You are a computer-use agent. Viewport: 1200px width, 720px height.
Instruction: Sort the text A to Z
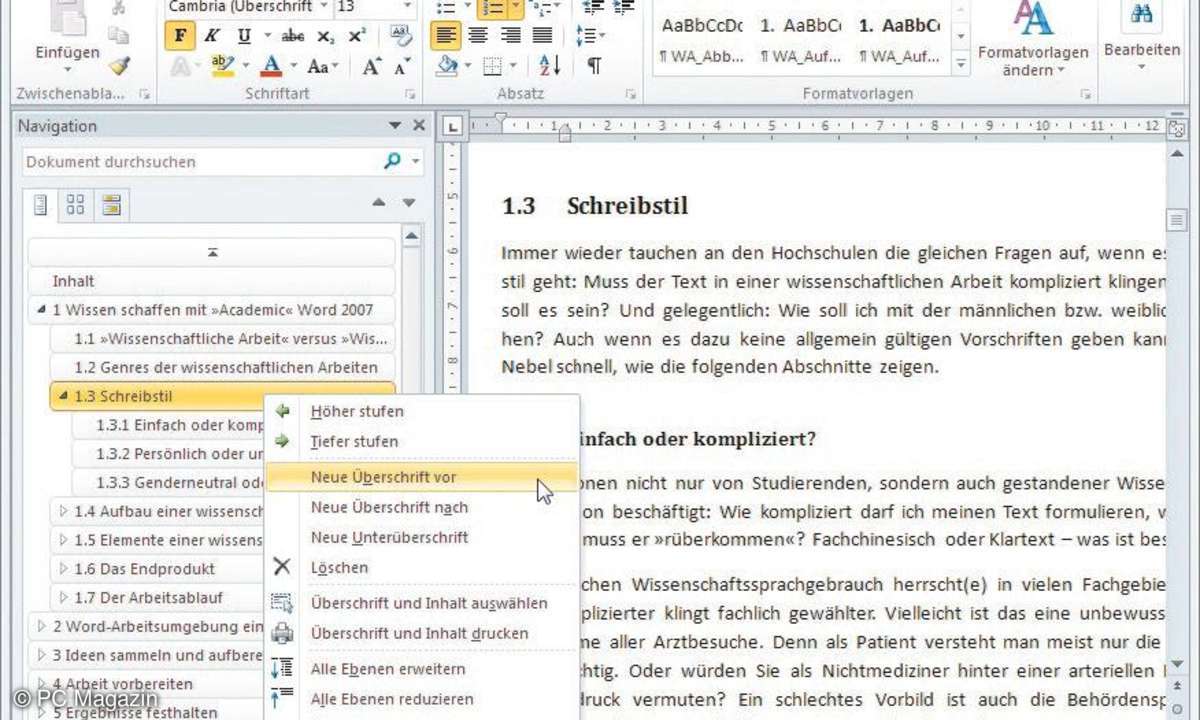click(549, 67)
